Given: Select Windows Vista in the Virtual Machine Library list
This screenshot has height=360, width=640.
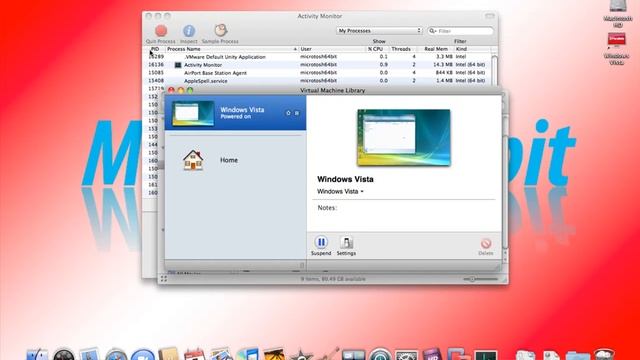Looking at the screenshot, I should click(235, 113).
